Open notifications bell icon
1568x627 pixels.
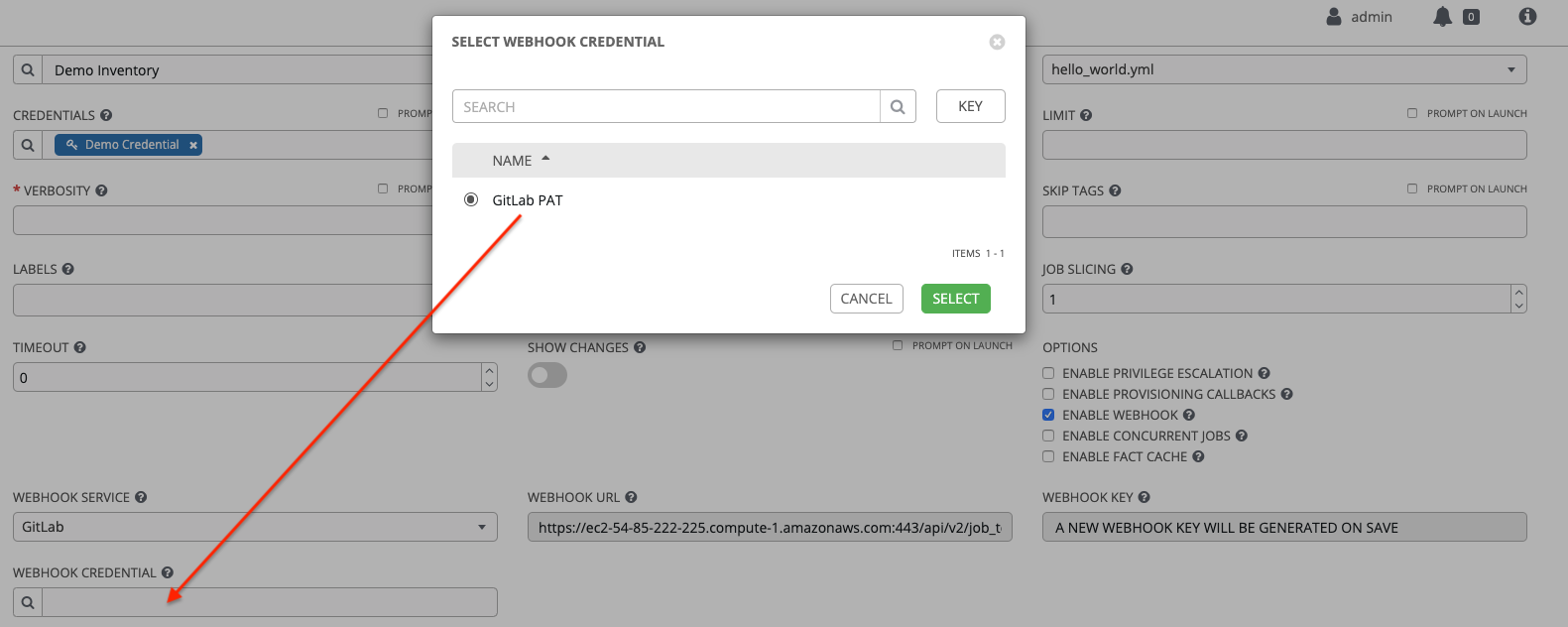(x=1443, y=17)
